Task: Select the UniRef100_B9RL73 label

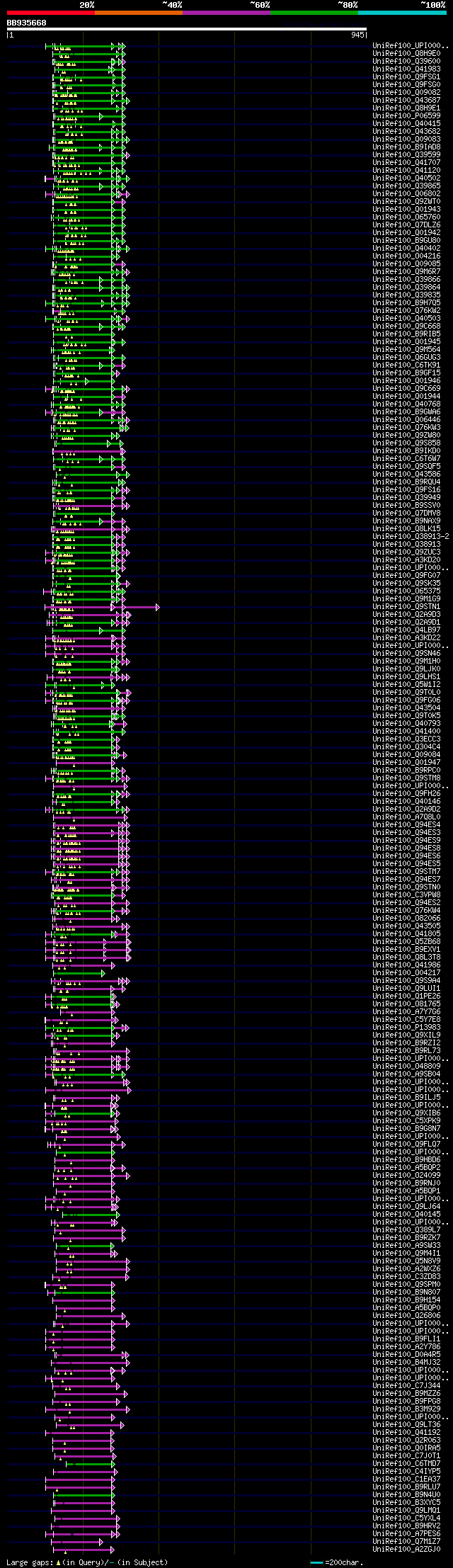Action: (x=406, y=1050)
